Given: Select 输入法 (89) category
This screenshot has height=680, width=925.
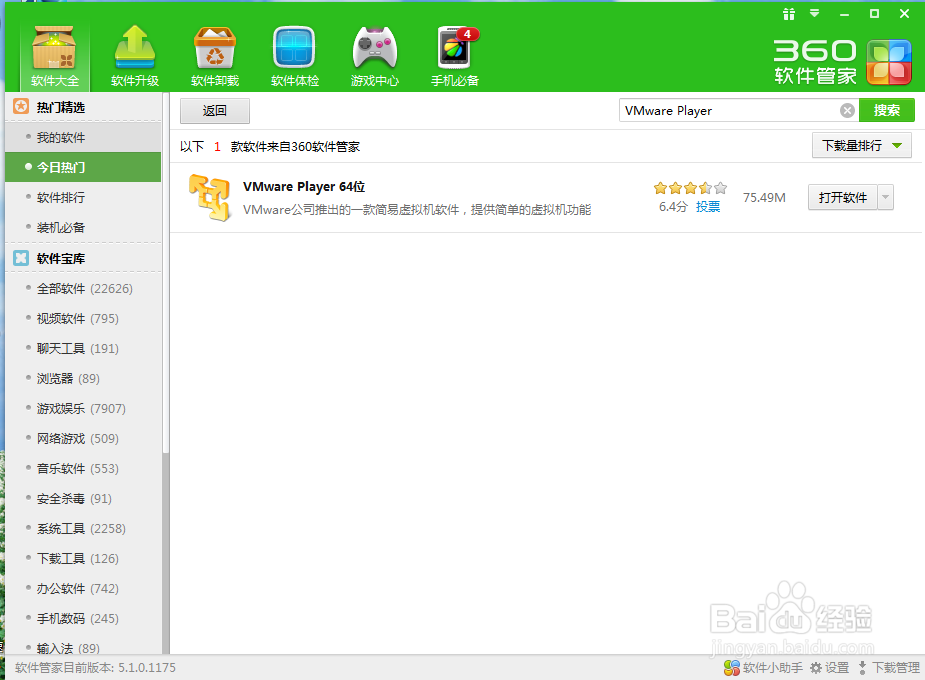Looking at the screenshot, I should pyautogui.click(x=83, y=648).
